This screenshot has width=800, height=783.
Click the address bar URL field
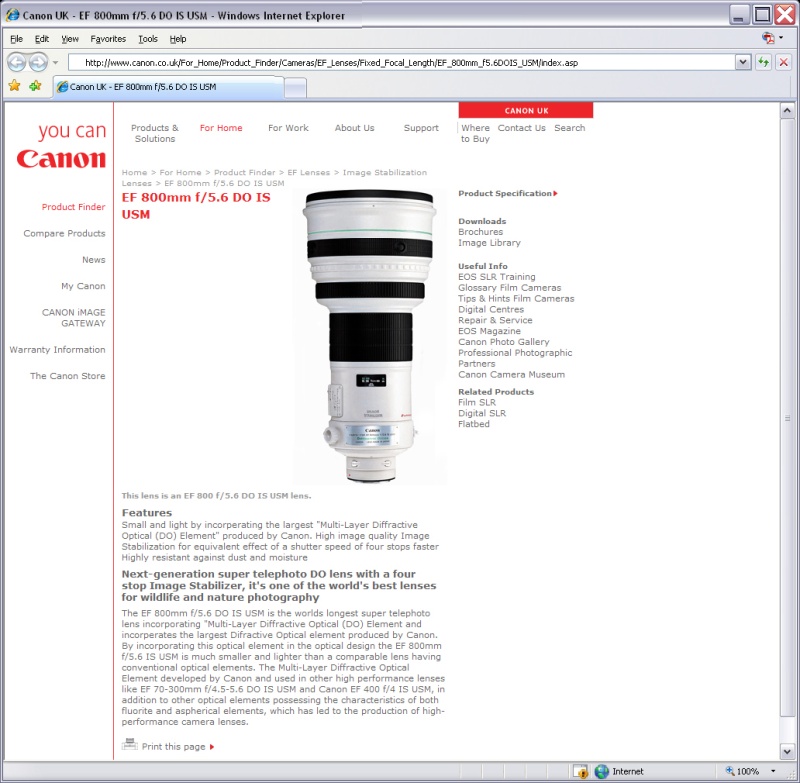pyautogui.click(x=400, y=62)
